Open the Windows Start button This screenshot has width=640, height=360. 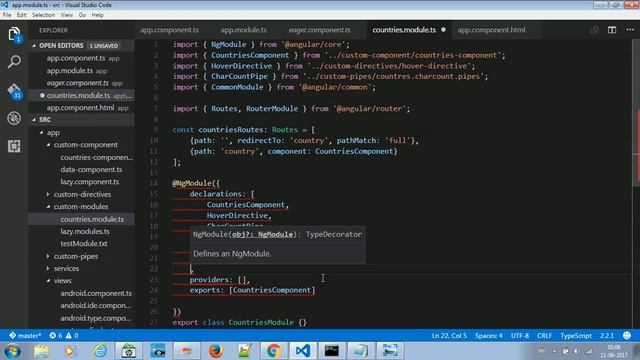(12, 351)
